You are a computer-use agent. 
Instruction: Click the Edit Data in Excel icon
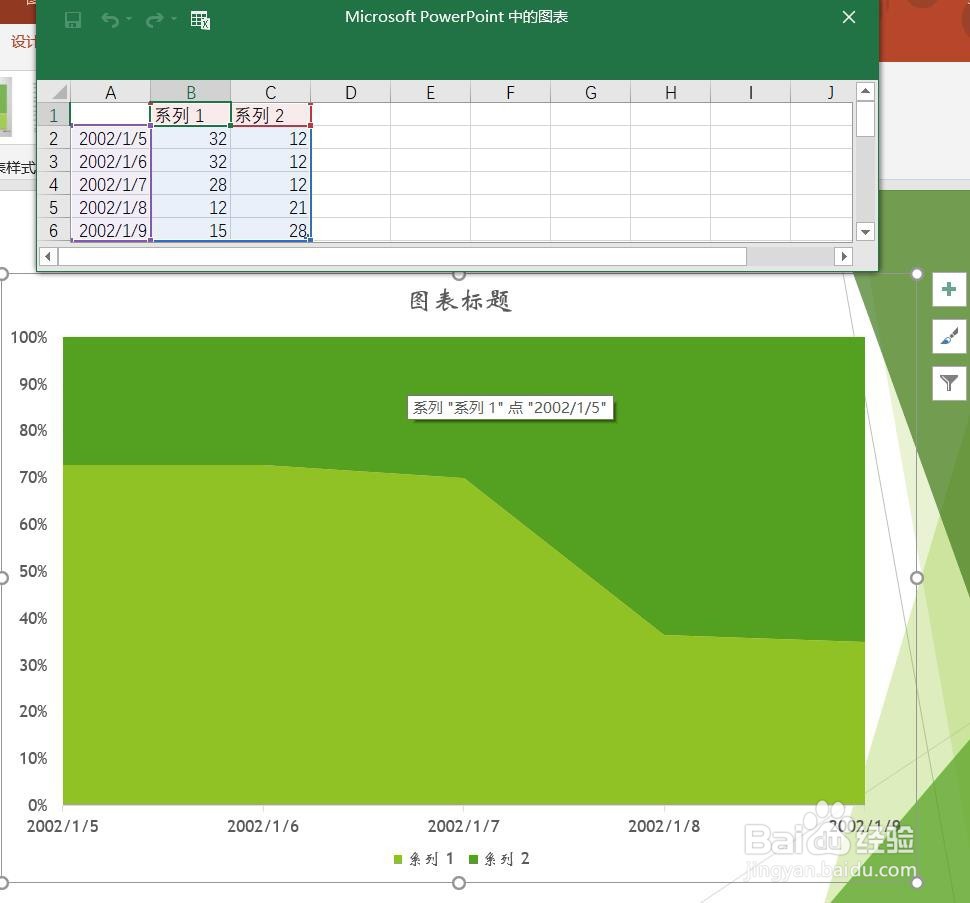[x=200, y=19]
